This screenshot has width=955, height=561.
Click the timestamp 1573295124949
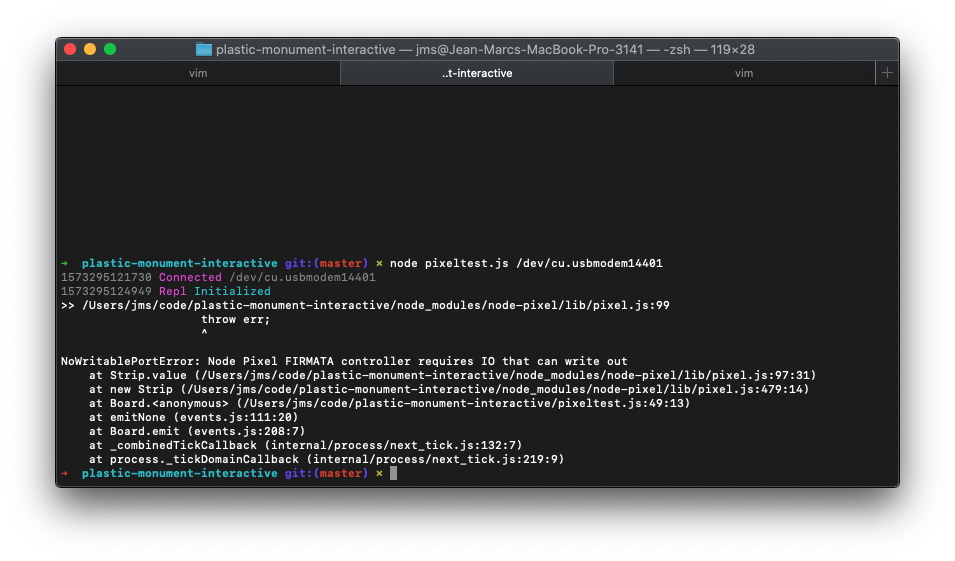[x=106, y=291]
